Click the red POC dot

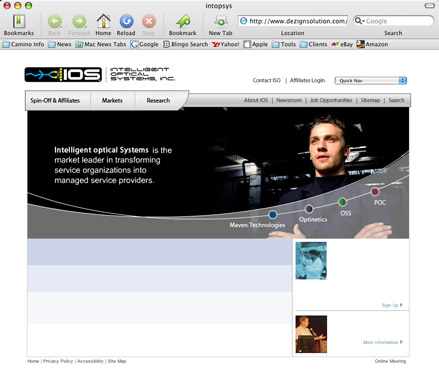[375, 191]
